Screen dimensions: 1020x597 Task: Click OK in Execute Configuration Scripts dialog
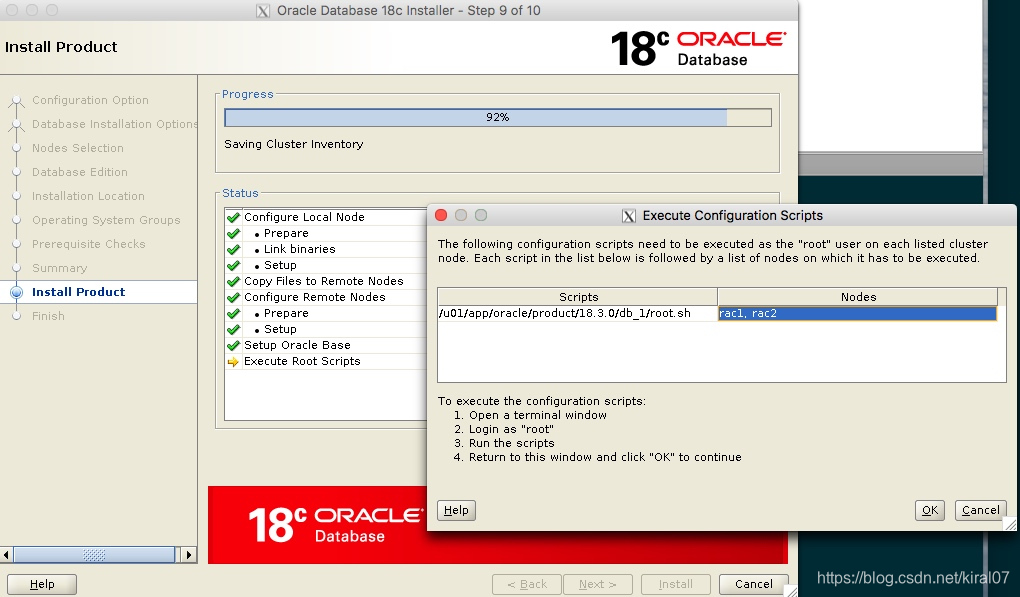(930, 511)
